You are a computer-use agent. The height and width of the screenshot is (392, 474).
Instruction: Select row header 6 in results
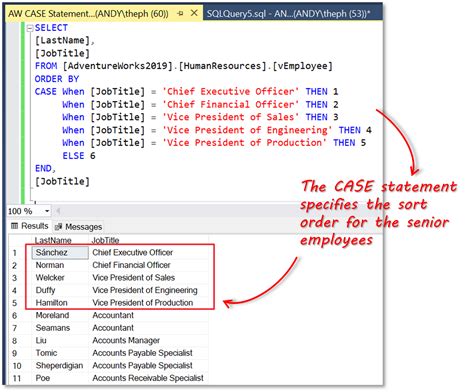point(20,315)
